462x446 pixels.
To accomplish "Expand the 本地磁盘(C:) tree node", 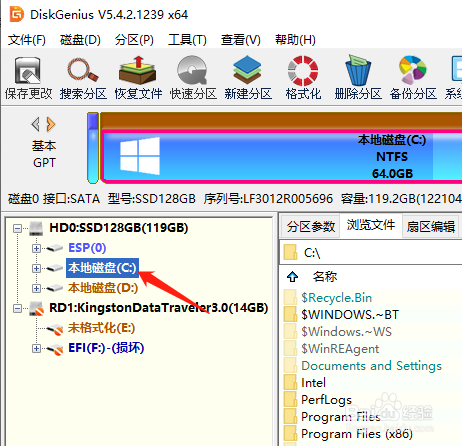I will [36, 268].
